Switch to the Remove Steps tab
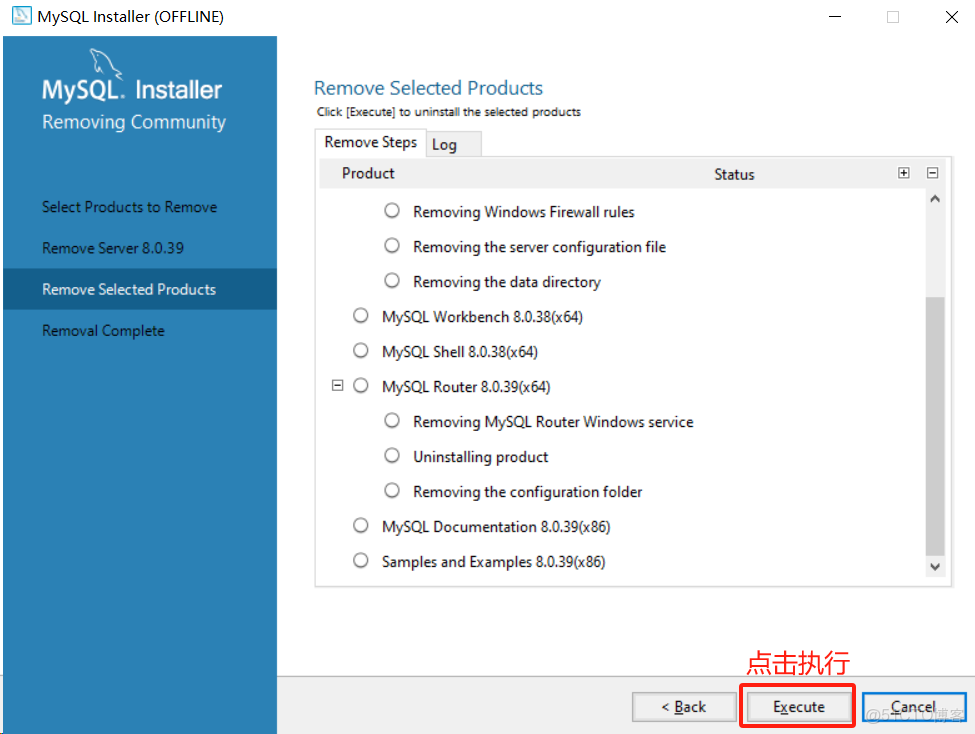This screenshot has width=975, height=734. [370, 142]
